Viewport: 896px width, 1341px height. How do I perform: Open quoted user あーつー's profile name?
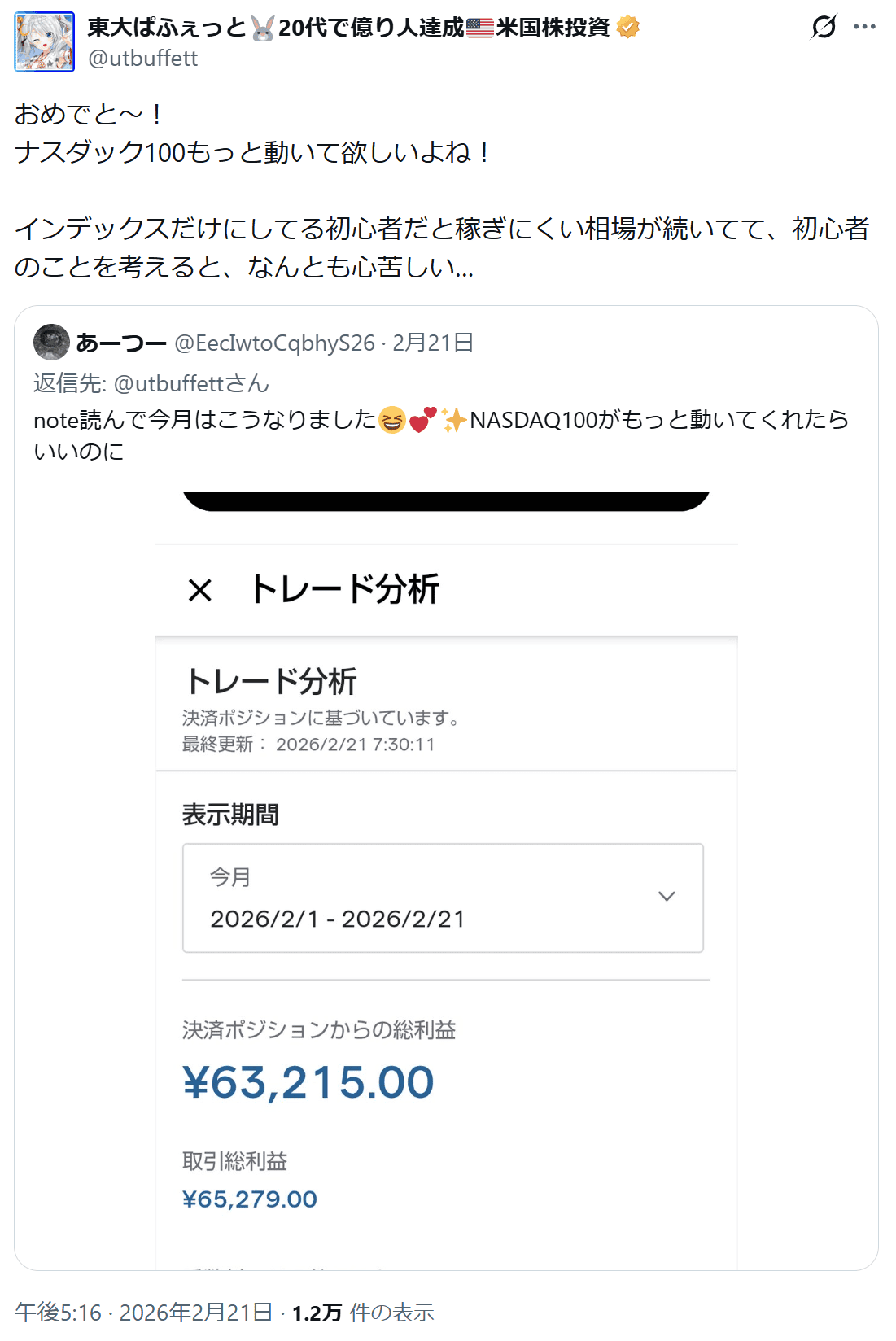point(121,343)
